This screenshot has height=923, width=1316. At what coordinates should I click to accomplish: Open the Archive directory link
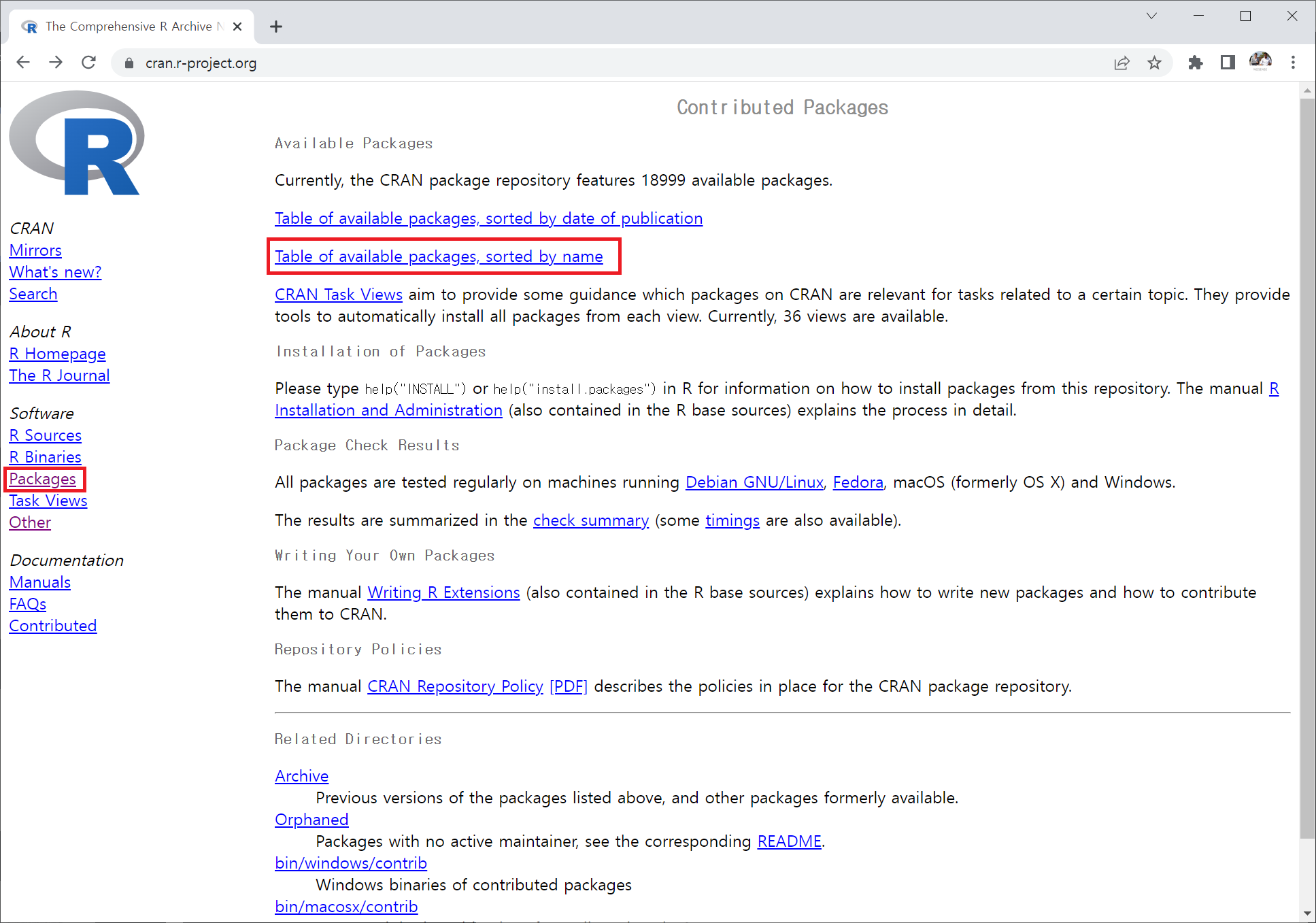pyautogui.click(x=301, y=776)
